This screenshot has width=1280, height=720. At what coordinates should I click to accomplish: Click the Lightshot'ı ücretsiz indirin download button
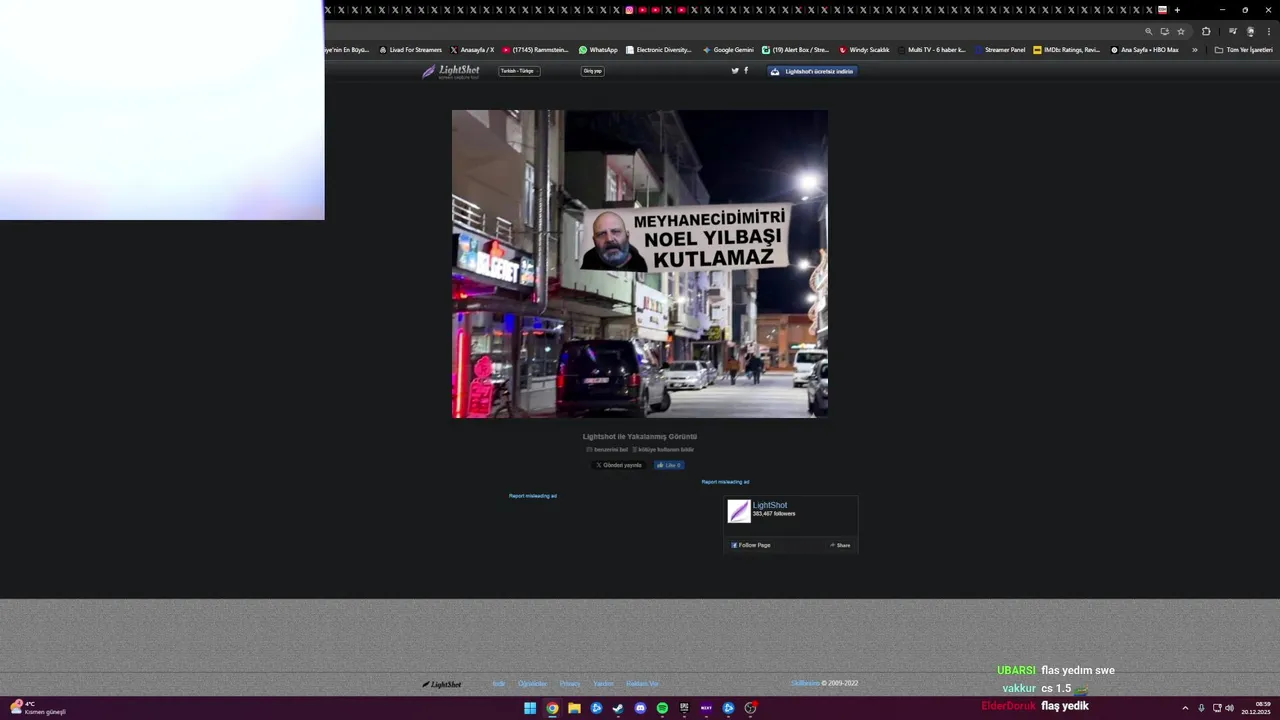pos(812,71)
